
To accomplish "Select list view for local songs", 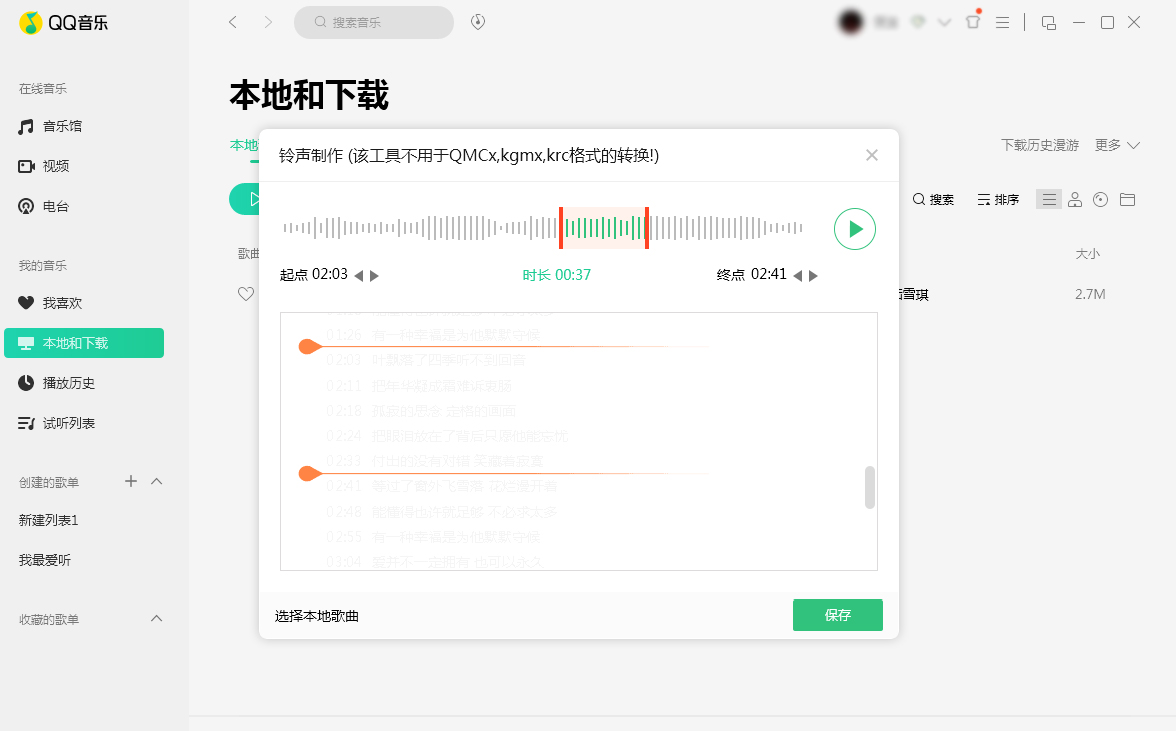I will pos(1048,199).
